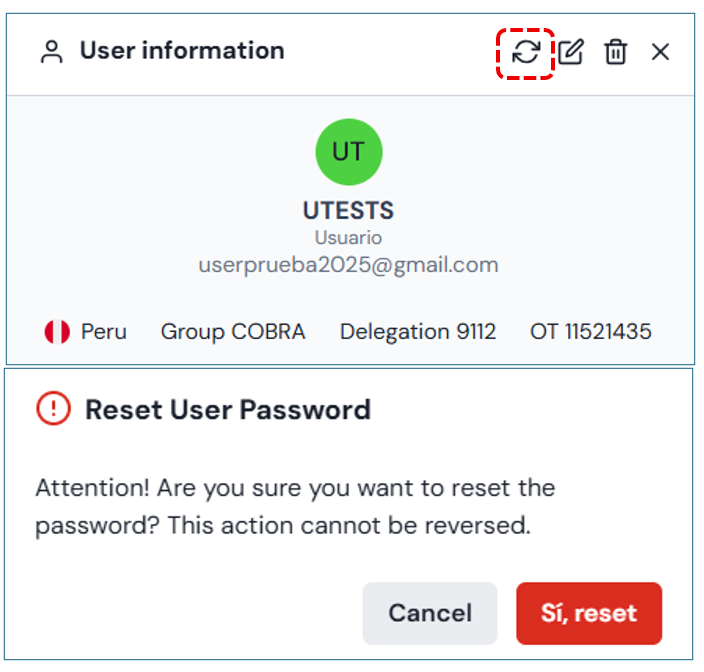This screenshot has width=704, height=672.
Task: Delete the user with trash icon
Action: 616,52
